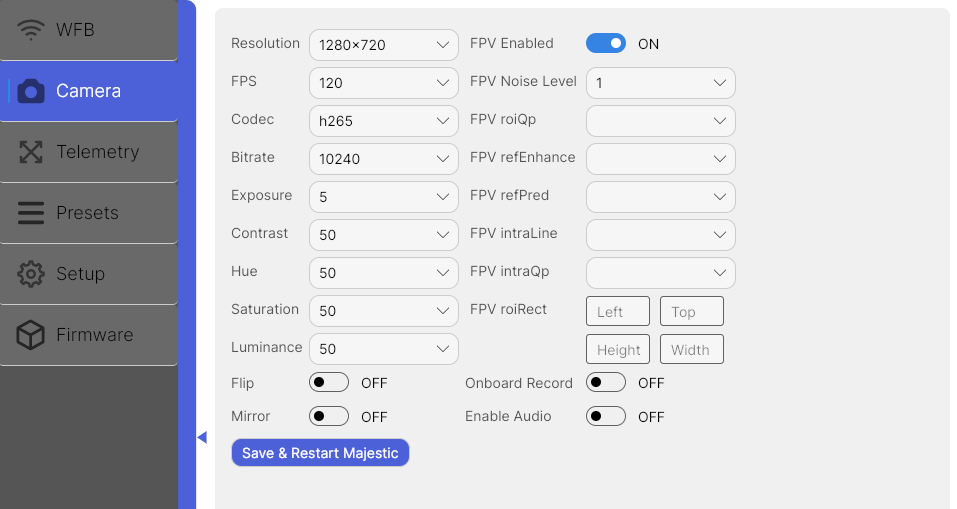Disable the FPV Enabled switch

(605, 43)
